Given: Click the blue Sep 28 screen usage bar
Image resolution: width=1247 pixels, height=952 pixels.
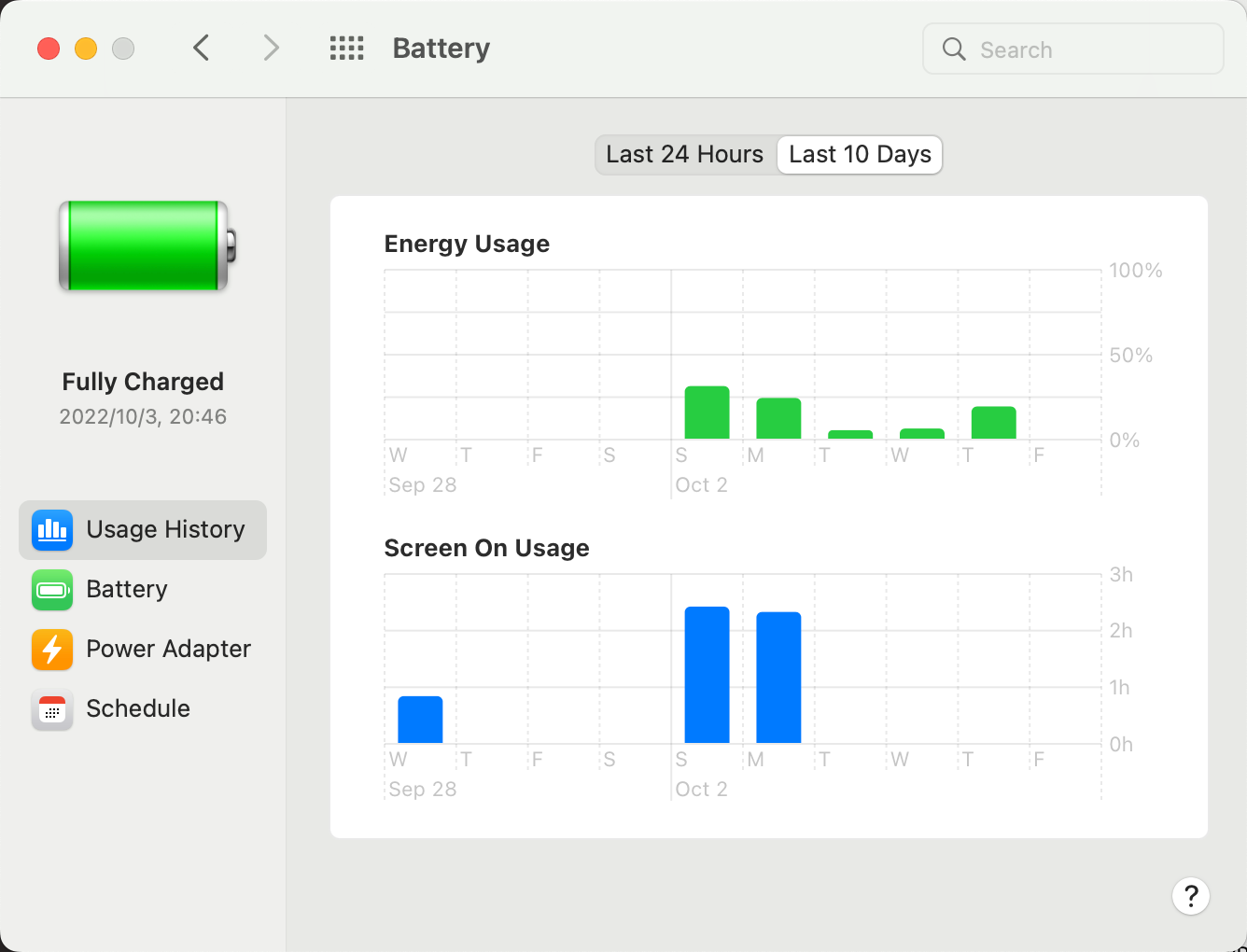Looking at the screenshot, I should (420, 720).
